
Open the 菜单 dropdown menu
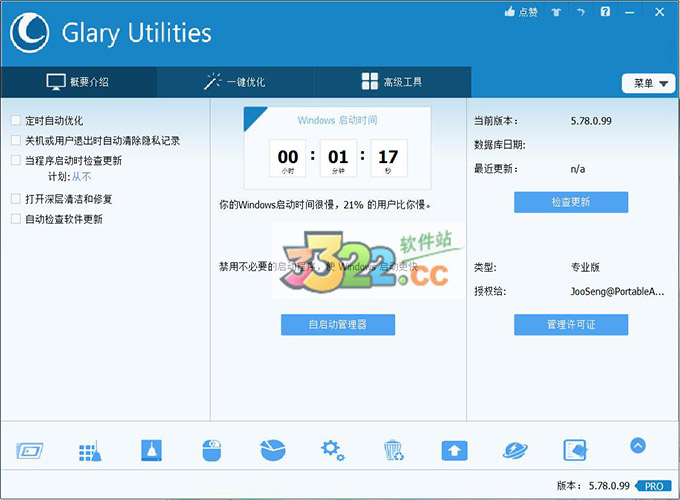pyautogui.click(x=648, y=83)
